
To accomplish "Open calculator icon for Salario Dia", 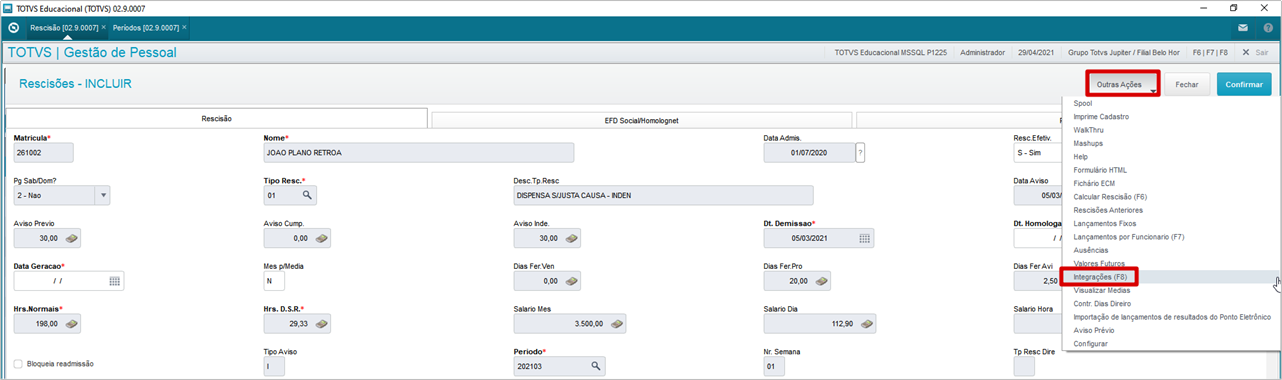I will tap(866, 325).
